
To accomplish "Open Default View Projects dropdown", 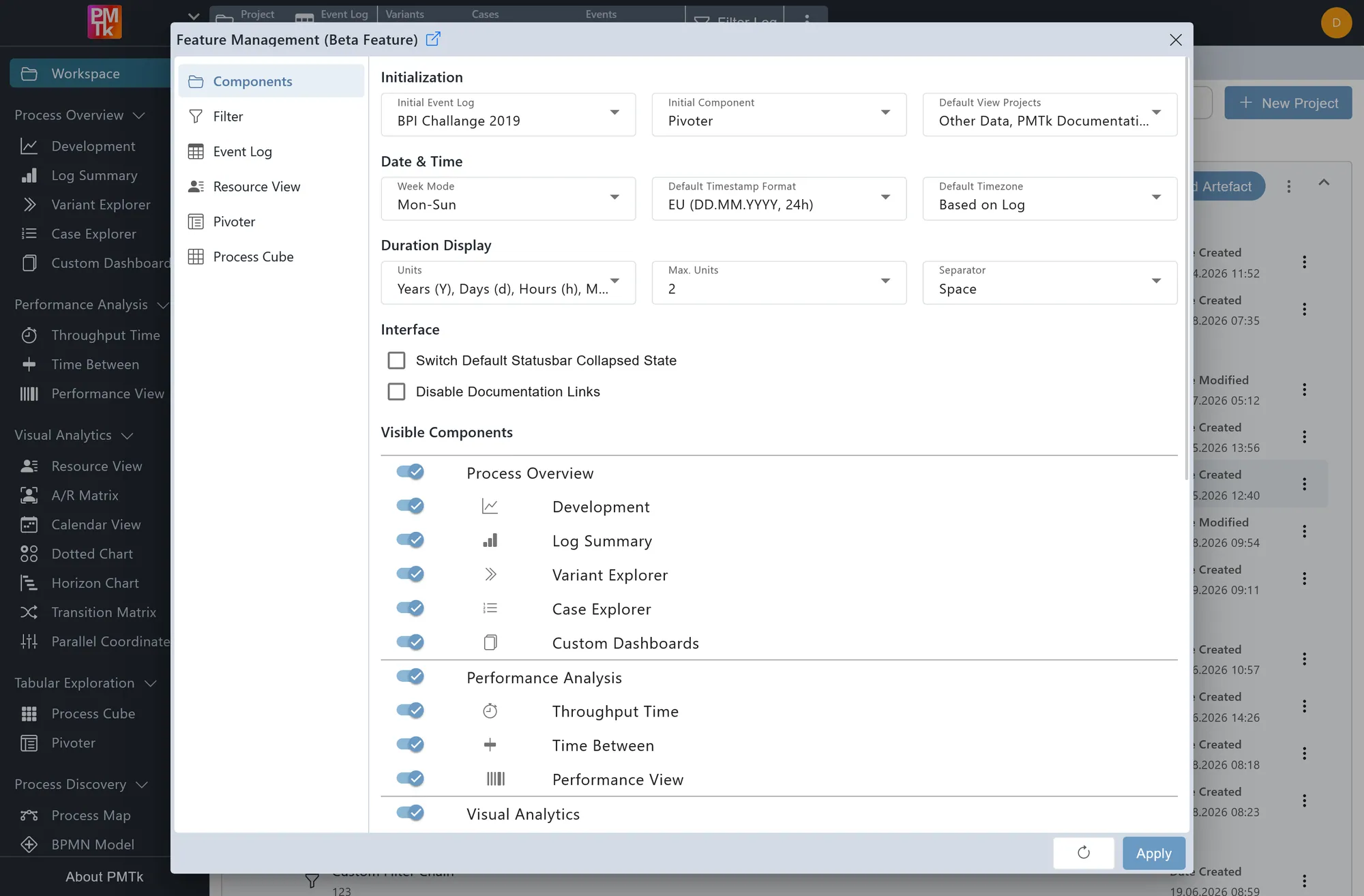I will [1050, 114].
